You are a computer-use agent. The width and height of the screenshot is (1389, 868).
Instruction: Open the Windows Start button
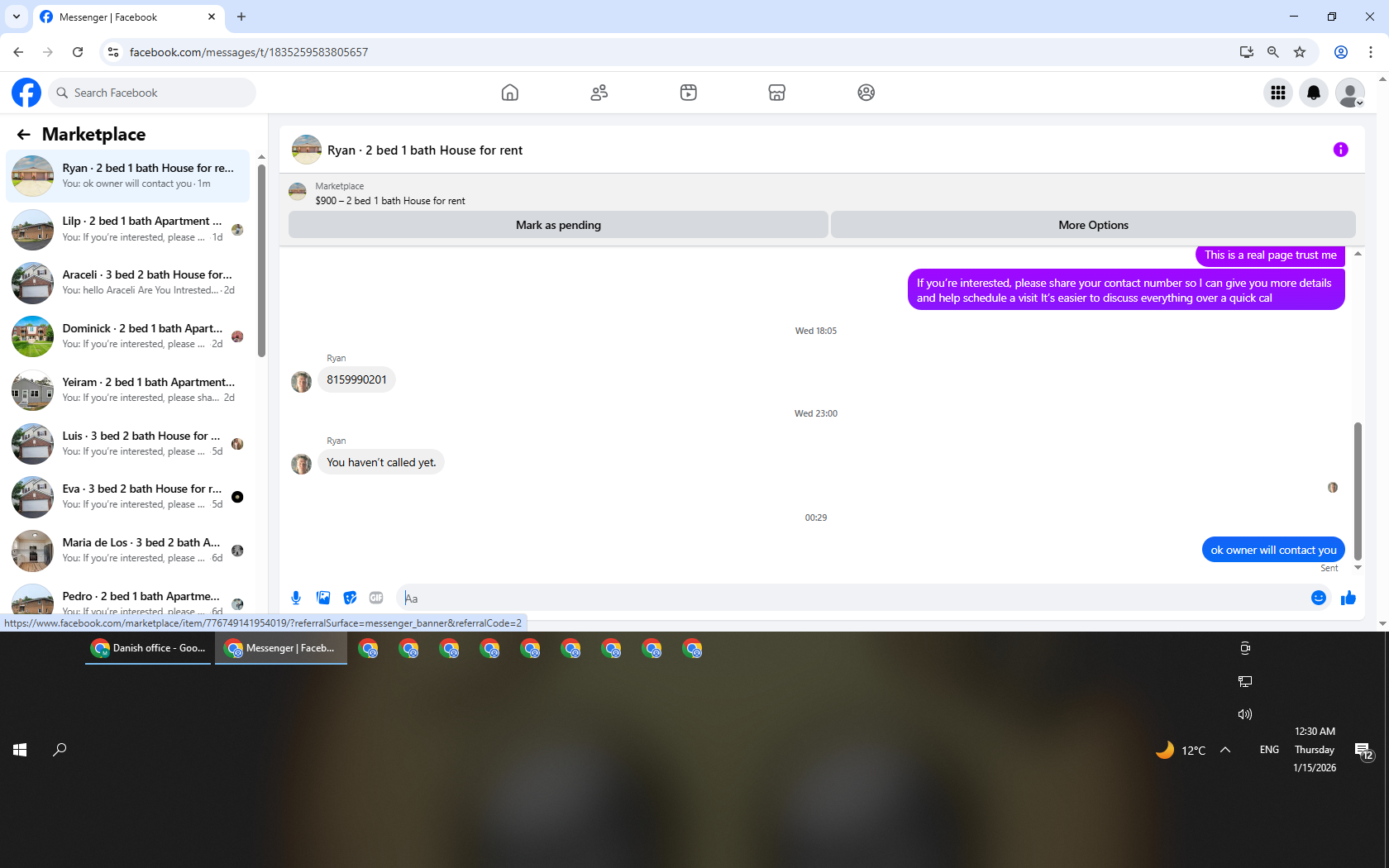pyautogui.click(x=21, y=750)
